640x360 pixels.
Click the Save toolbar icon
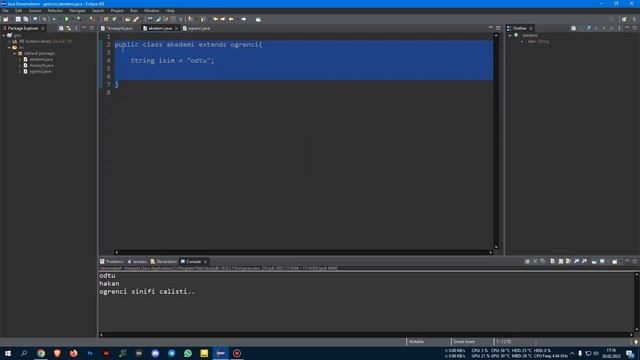pos(18,19)
